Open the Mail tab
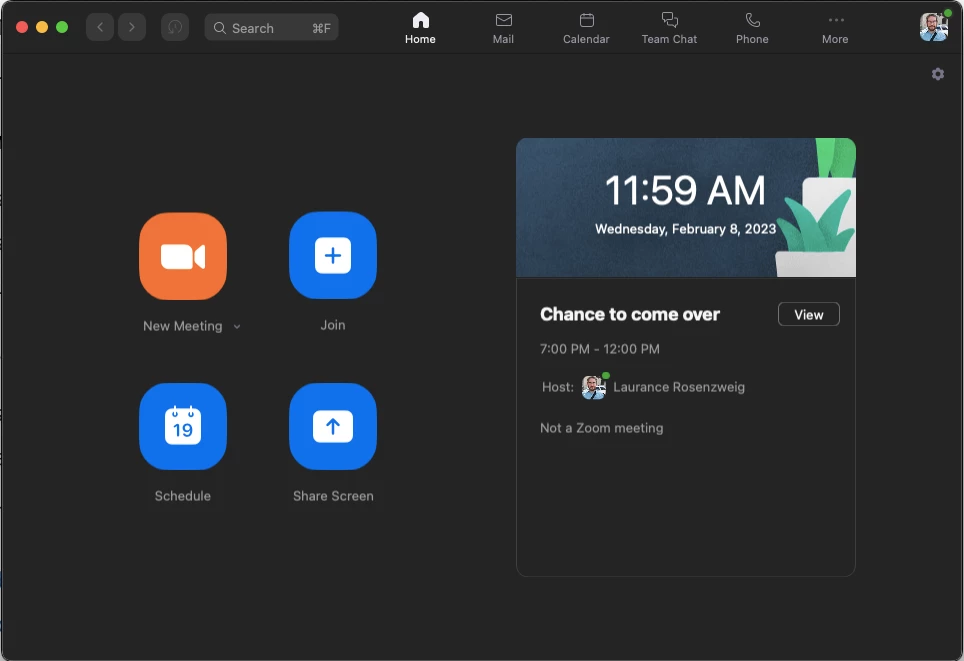This screenshot has height=661, width=964. point(504,28)
